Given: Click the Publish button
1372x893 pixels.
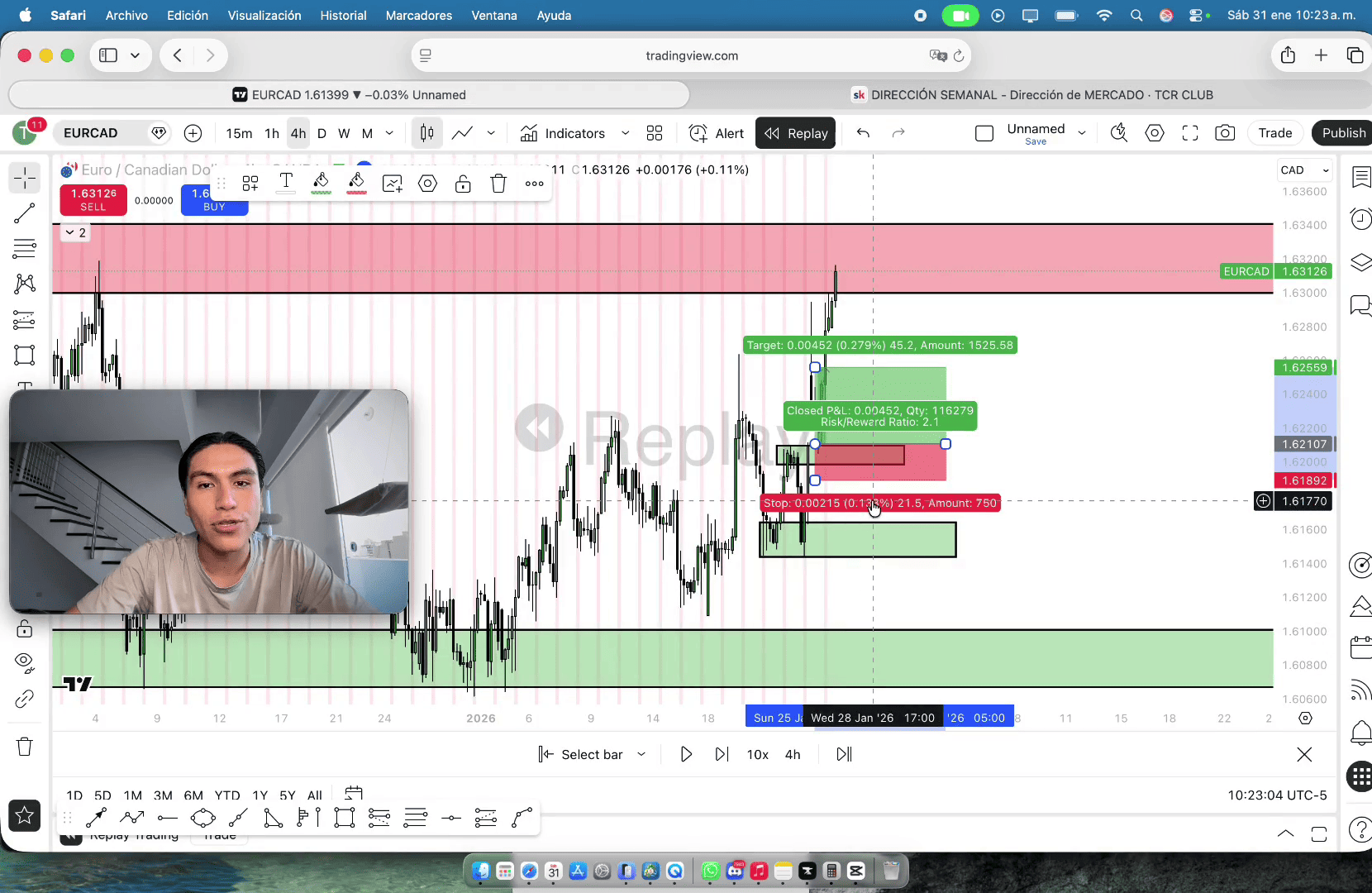Looking at the screenshot, I should coord(1343,133).
